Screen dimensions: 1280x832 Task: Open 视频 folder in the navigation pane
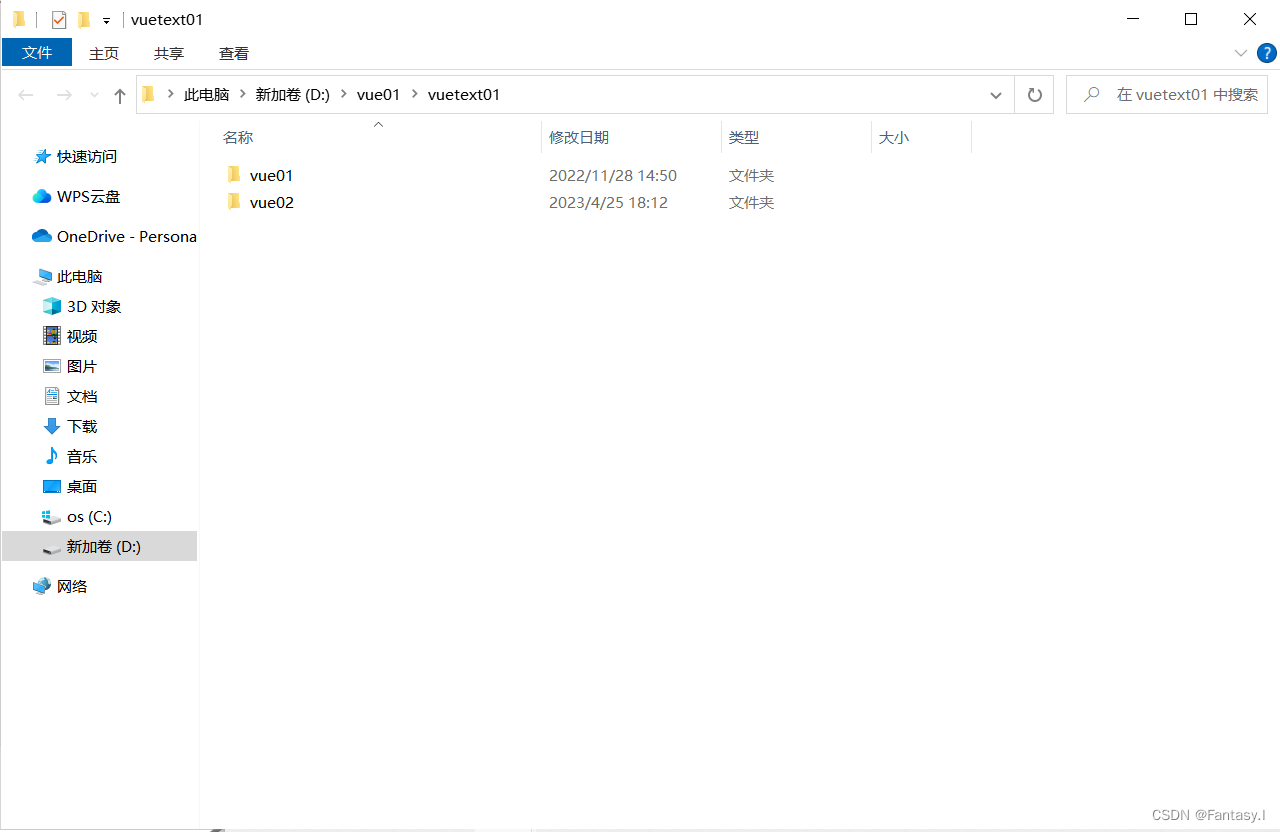[x=82, y=337]
